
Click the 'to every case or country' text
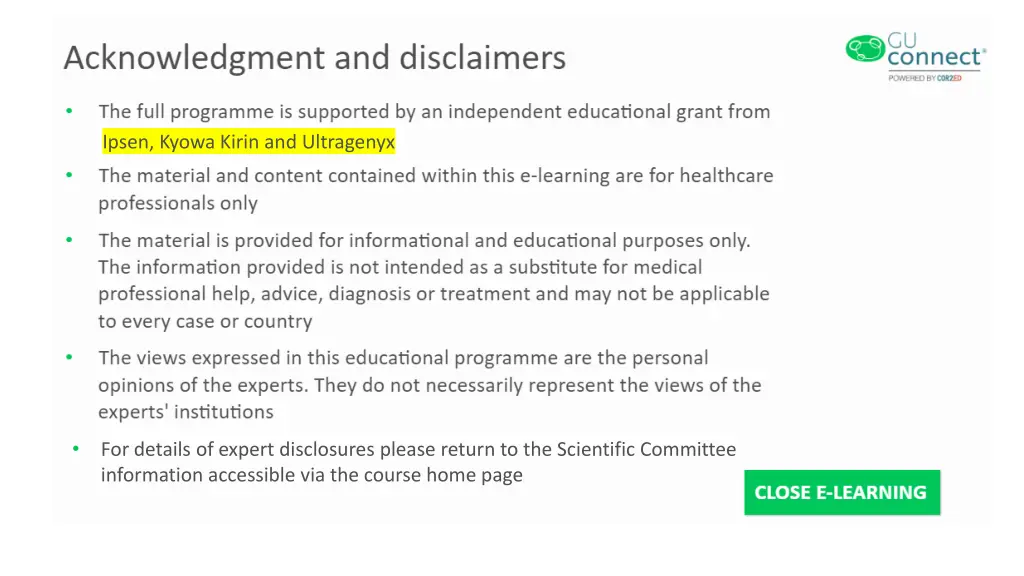(205, 321)
